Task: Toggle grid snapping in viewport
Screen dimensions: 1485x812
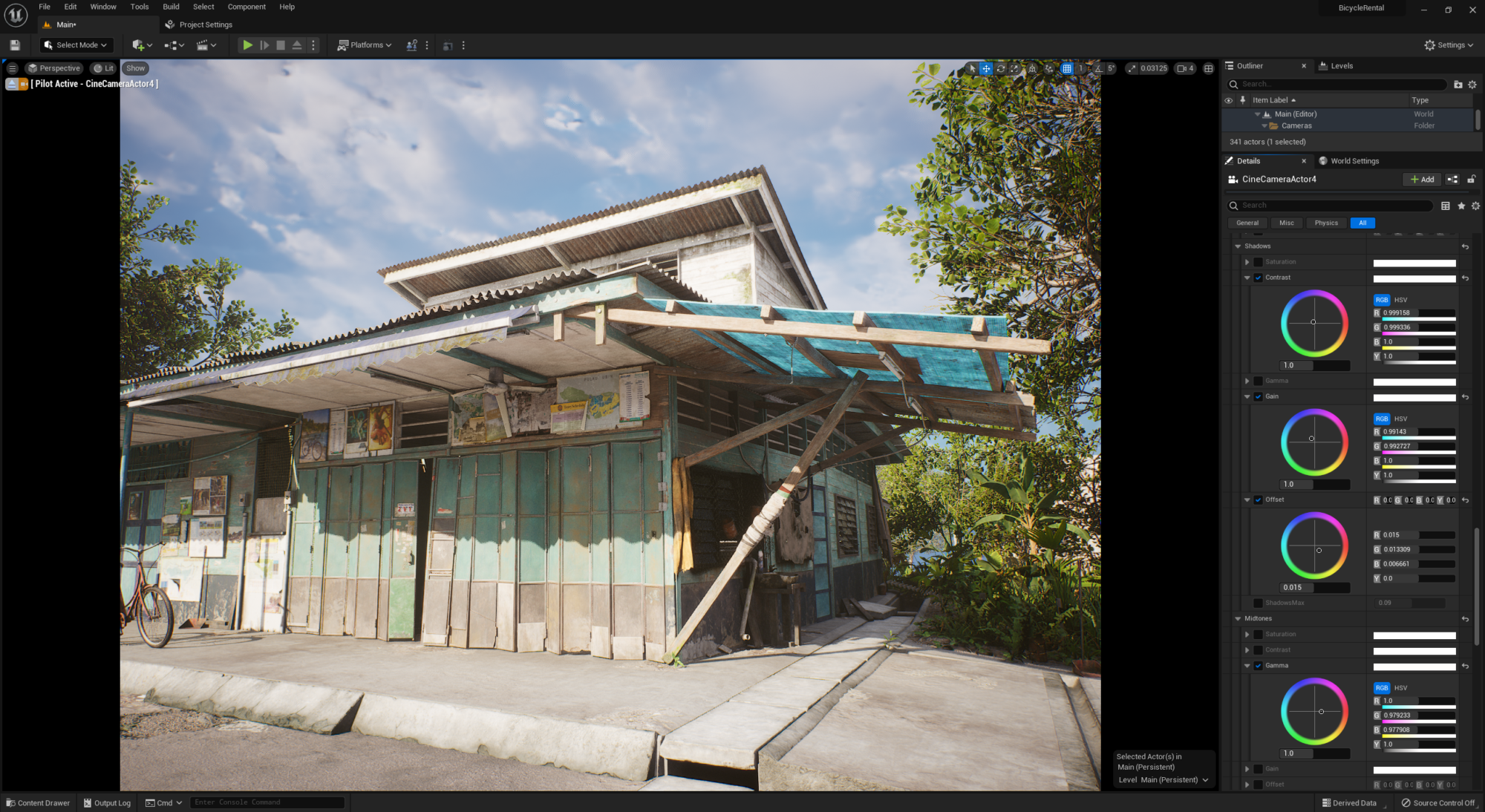Action: coord(1067,68)
